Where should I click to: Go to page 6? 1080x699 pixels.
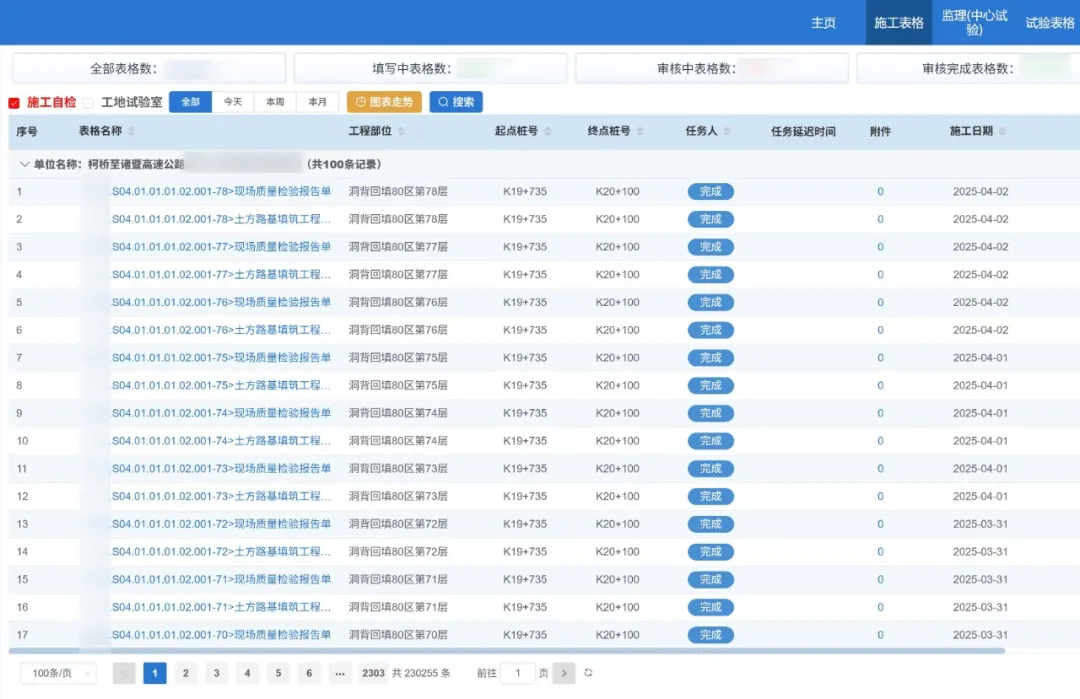309,673
